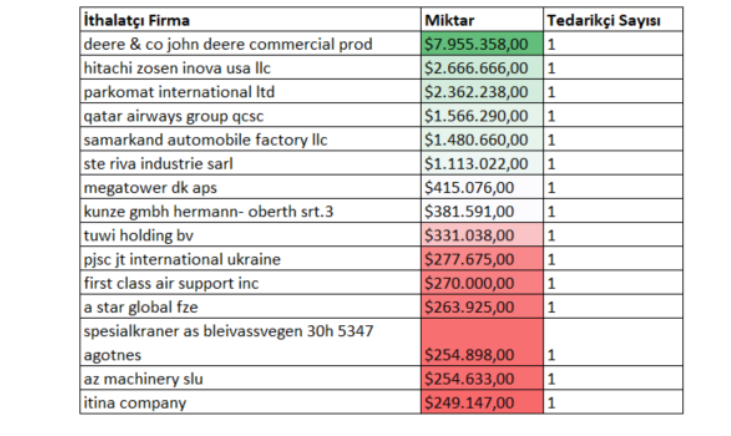Click the megatower dk aps cell
Viewport: 731px width, 436px height.
(x=248, y=187)
